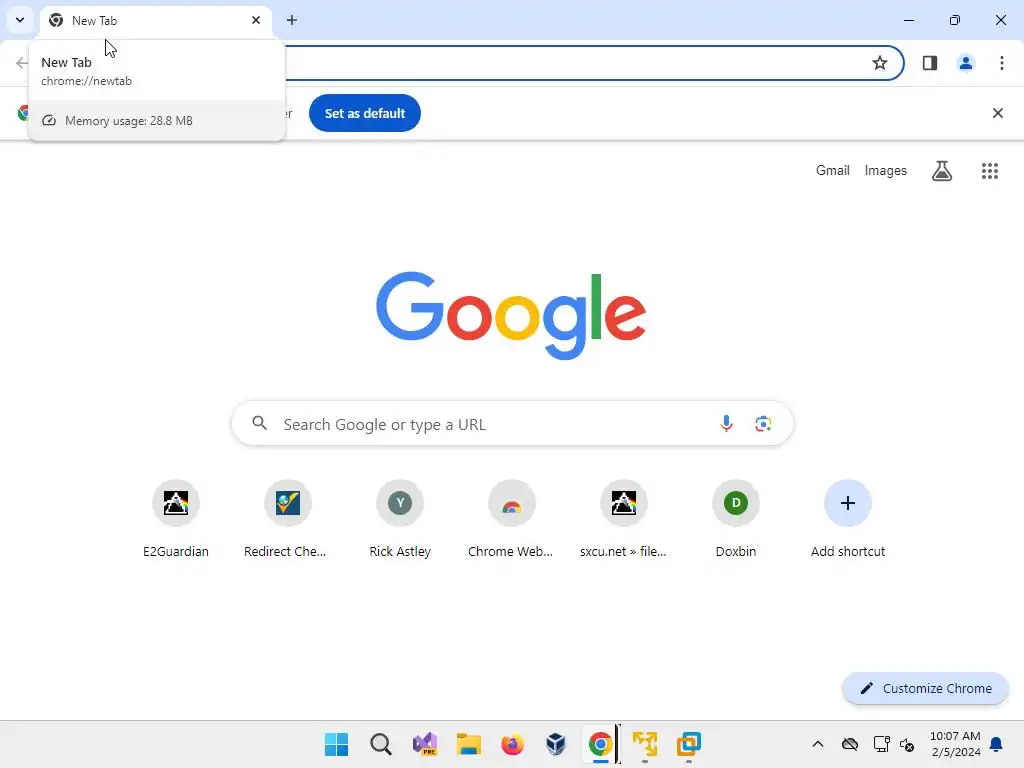Open the network status tray icon

(881, 744)
